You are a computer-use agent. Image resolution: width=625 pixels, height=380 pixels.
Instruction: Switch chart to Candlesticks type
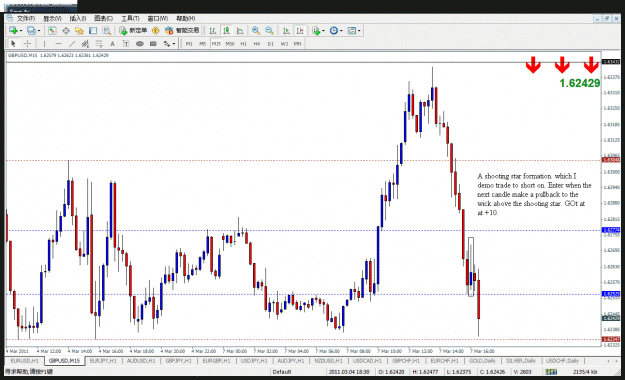pyautogui.click(x=226, y=30)
